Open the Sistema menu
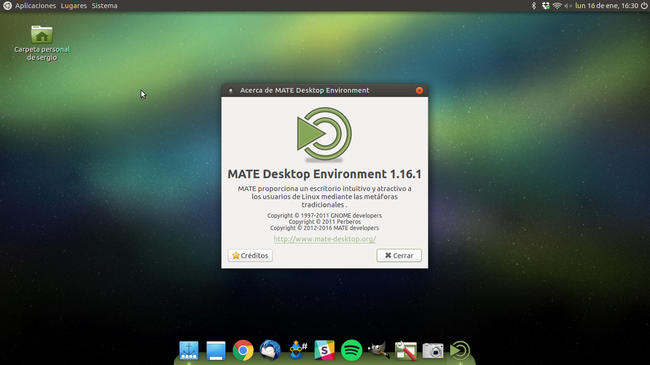The width and height of the screenshot is (650, 365). (104, 6)
